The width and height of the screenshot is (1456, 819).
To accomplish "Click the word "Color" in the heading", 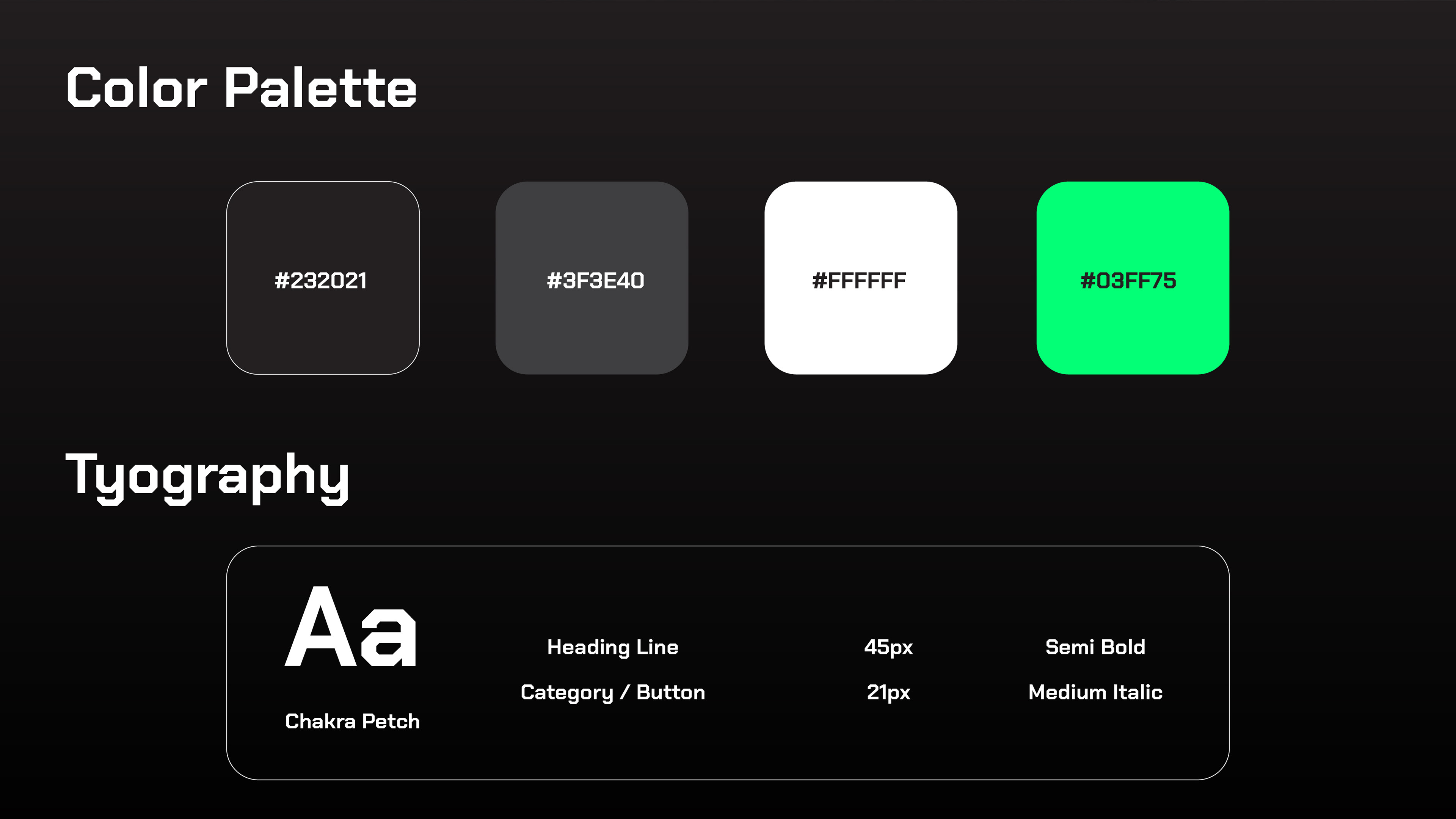I will coord(137,88).
